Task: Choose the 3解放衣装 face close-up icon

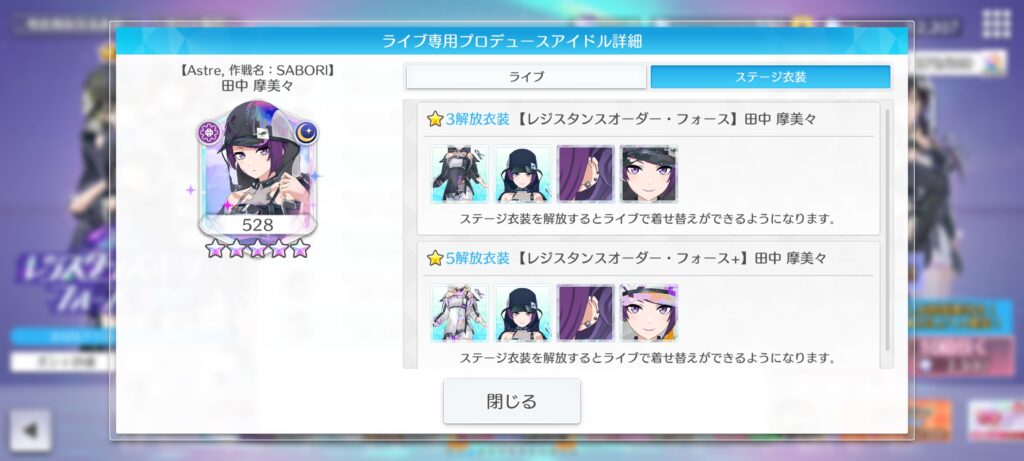Action: [x=648, y=174]
